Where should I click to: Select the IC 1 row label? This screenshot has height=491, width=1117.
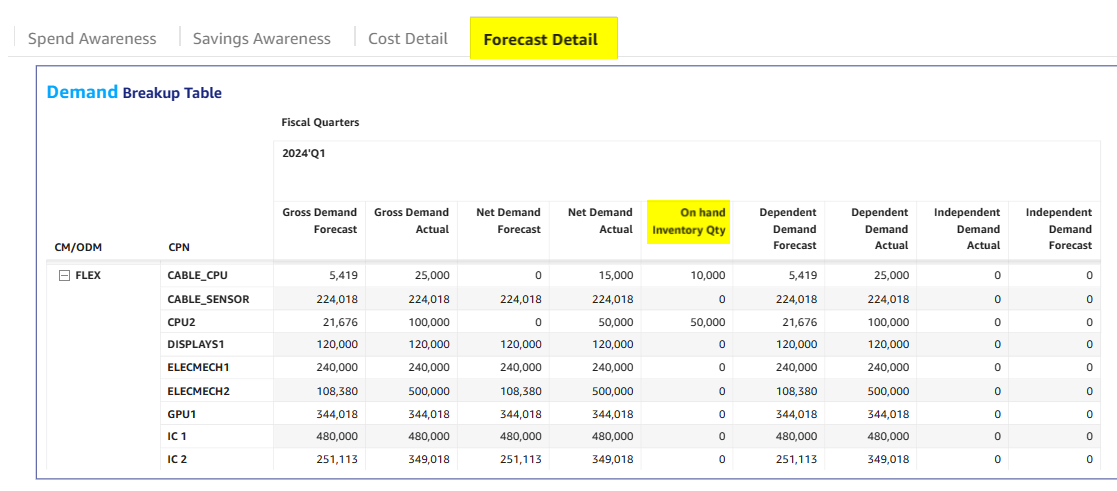[177, 437]
